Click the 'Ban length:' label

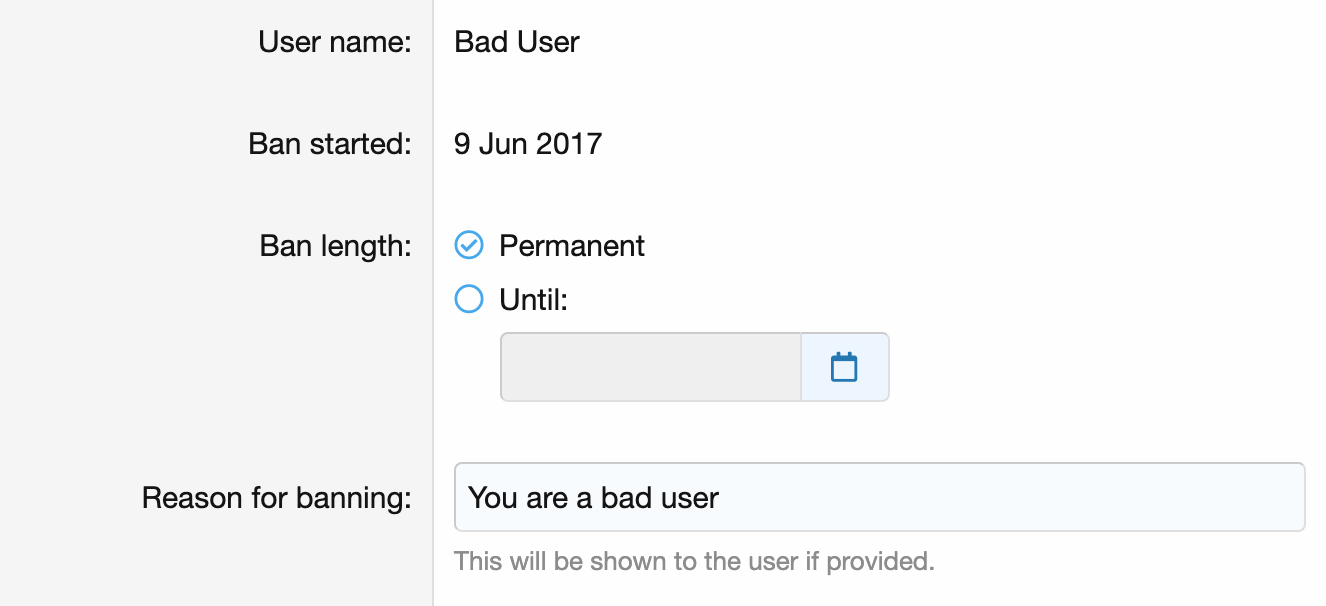click(335, 246)
